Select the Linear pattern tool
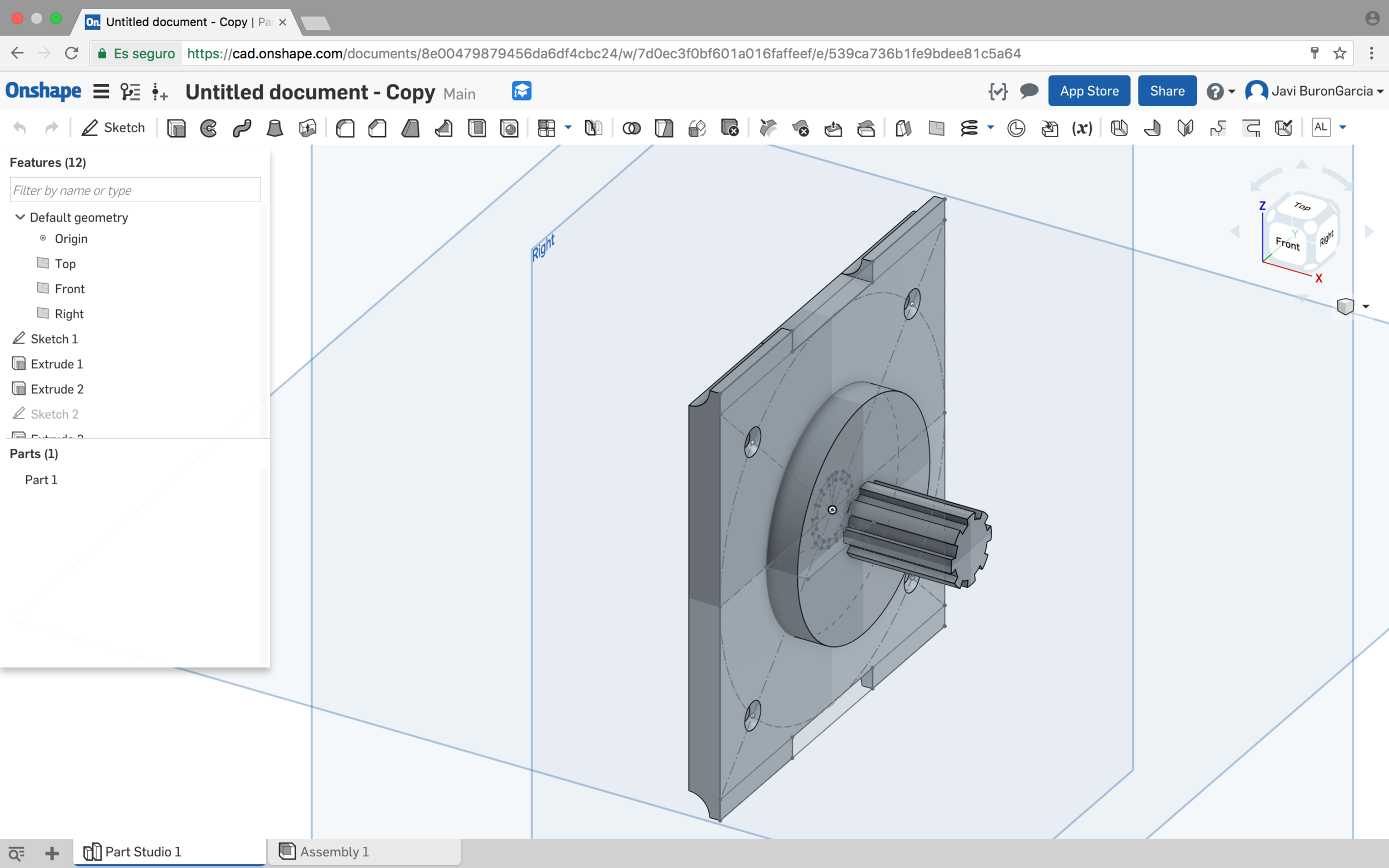The width and height of the screenshot is (1389, 868). pyautogui.click(x=546, y=127)
